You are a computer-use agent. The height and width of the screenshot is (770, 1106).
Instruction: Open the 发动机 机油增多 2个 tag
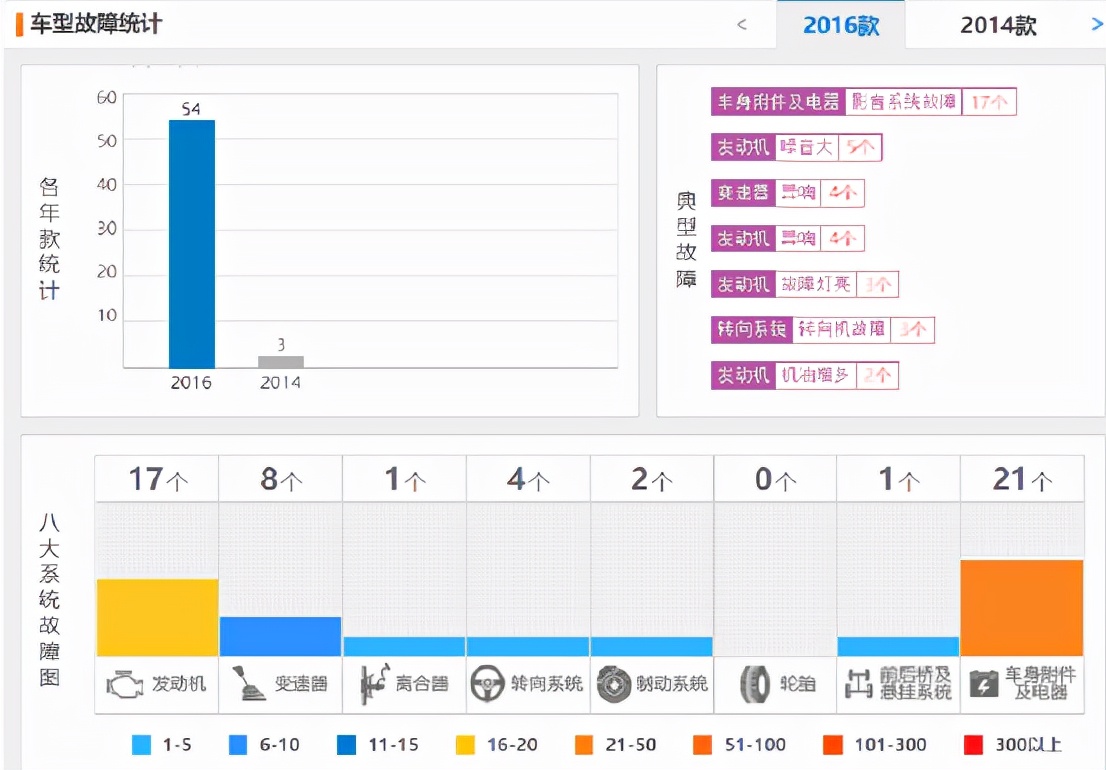point(805,375)
